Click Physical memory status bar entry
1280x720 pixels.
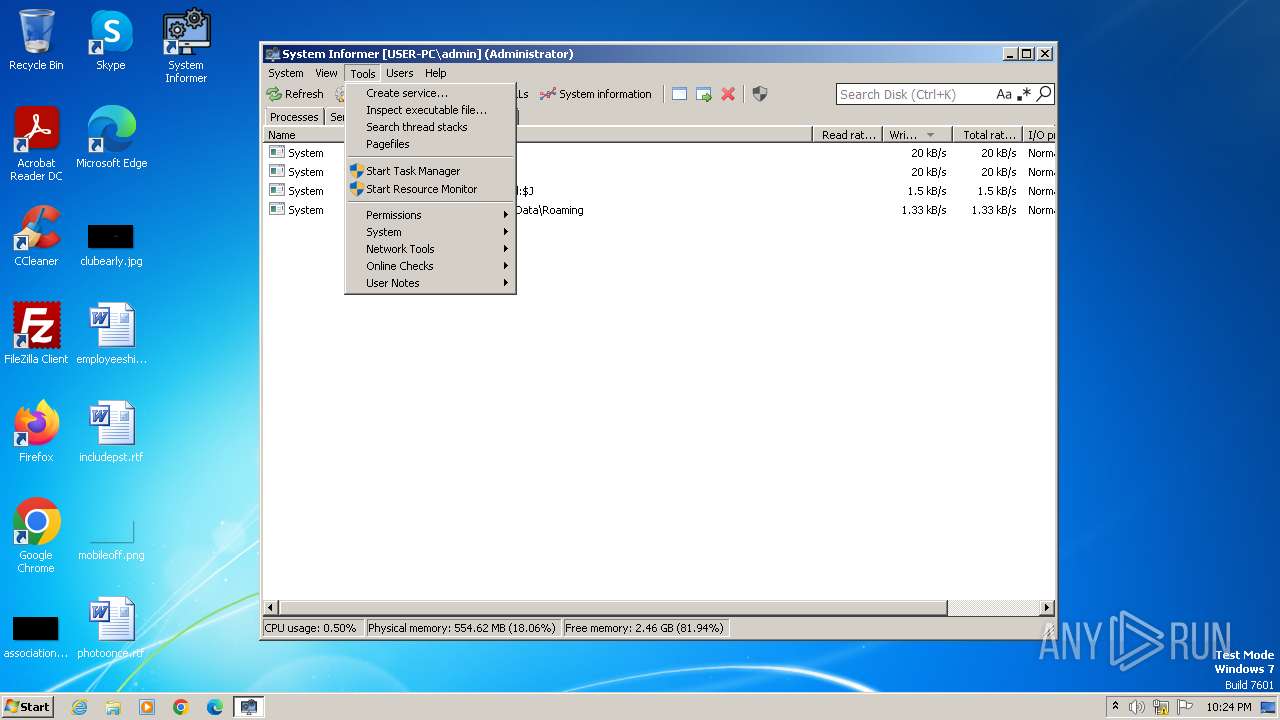(461, 628)
